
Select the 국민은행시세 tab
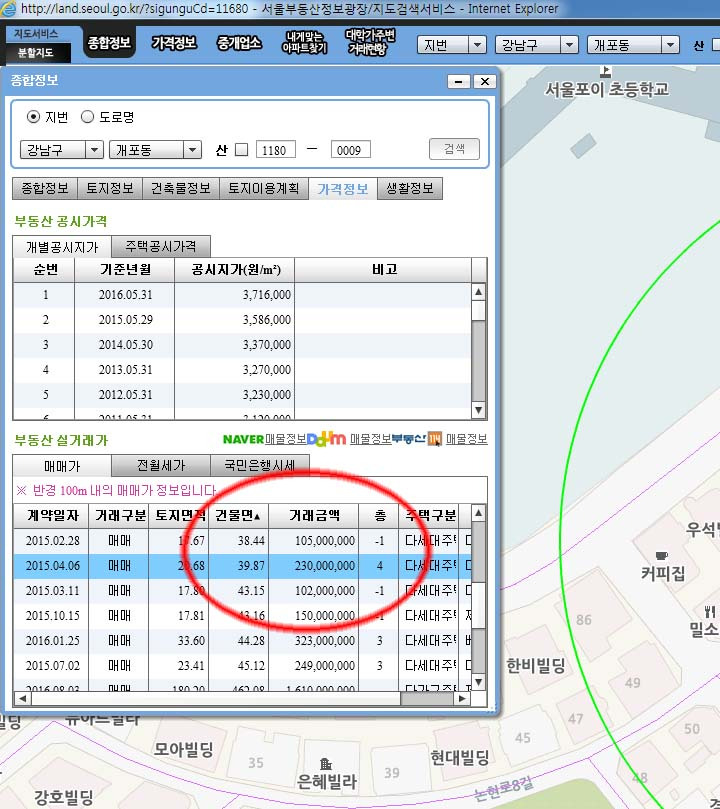click(x=260, y=465)
